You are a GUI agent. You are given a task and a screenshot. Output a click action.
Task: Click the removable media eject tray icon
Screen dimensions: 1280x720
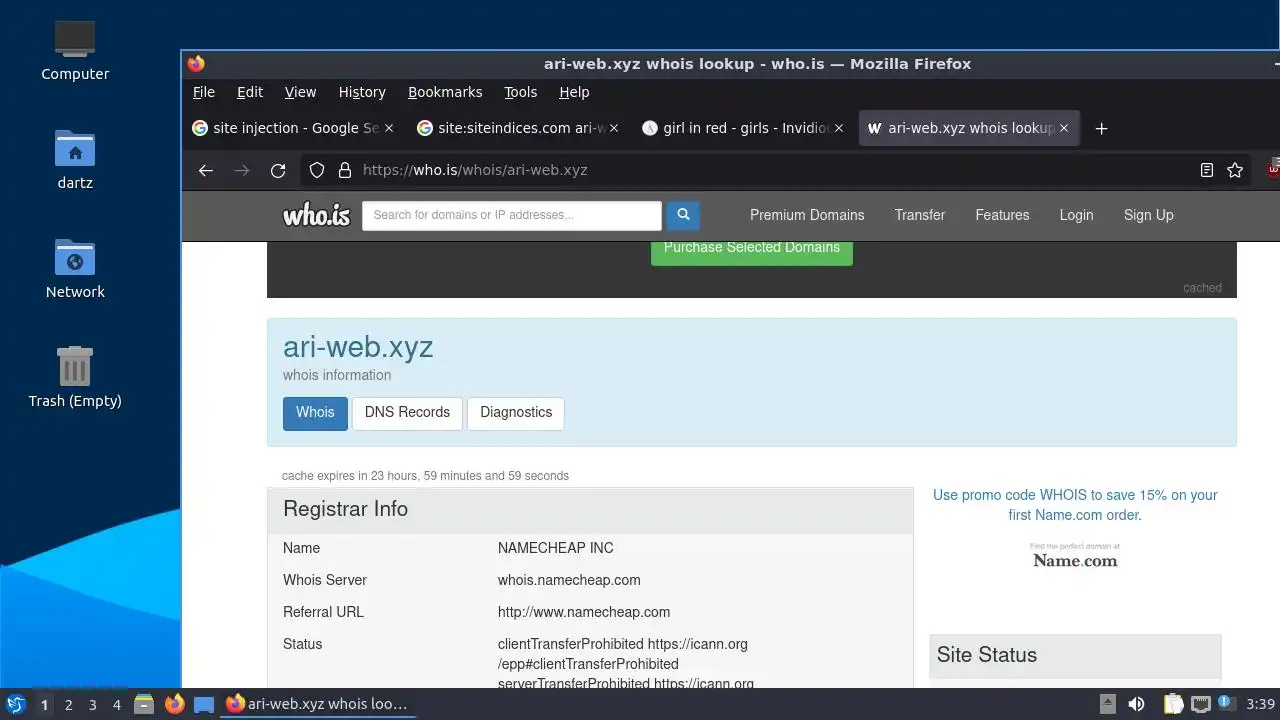point(1108,704)
